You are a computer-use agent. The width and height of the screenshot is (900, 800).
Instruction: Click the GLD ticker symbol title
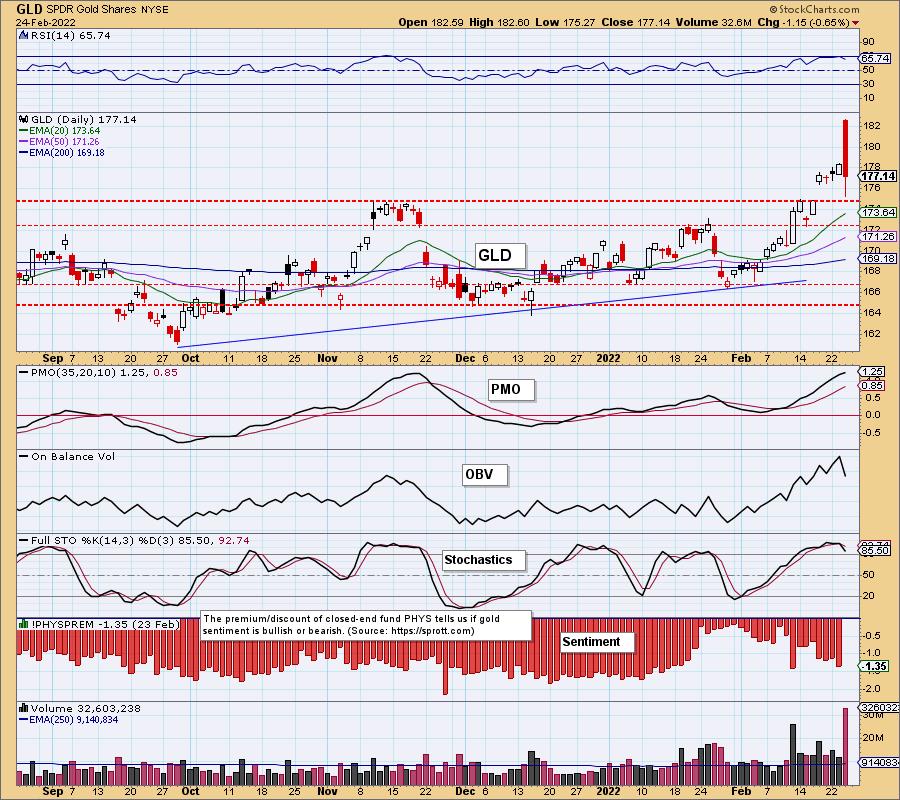28,9
